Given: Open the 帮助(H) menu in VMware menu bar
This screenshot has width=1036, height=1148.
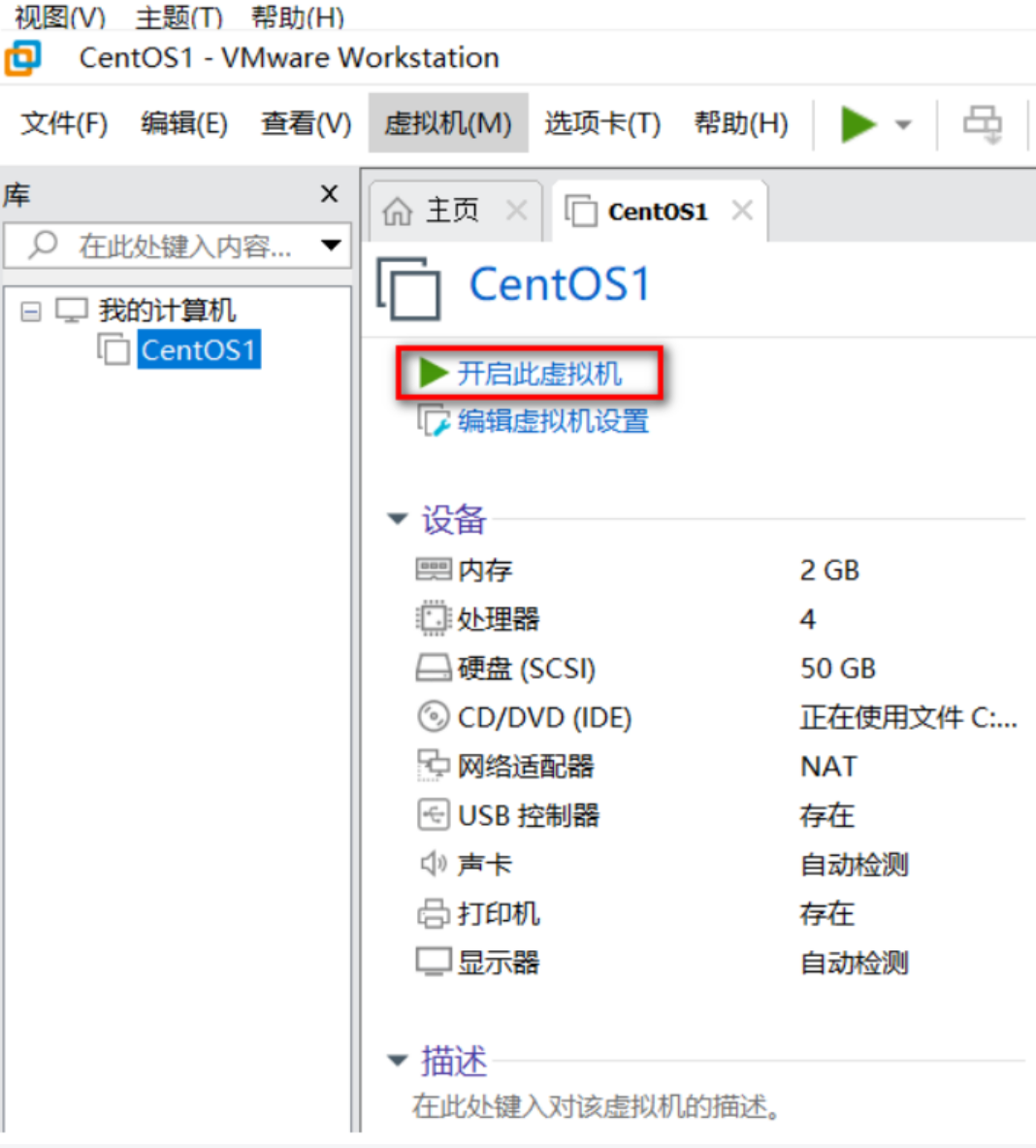Looking at the screenshot, I should point(741,123).
